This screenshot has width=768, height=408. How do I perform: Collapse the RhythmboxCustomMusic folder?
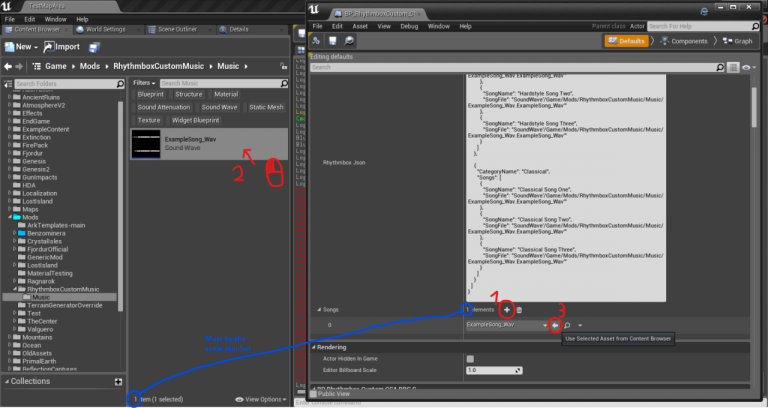pos(15,289)
